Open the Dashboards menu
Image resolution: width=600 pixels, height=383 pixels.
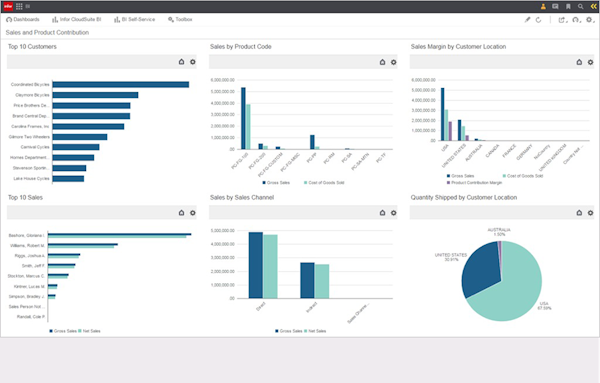[x=23, y=19]
